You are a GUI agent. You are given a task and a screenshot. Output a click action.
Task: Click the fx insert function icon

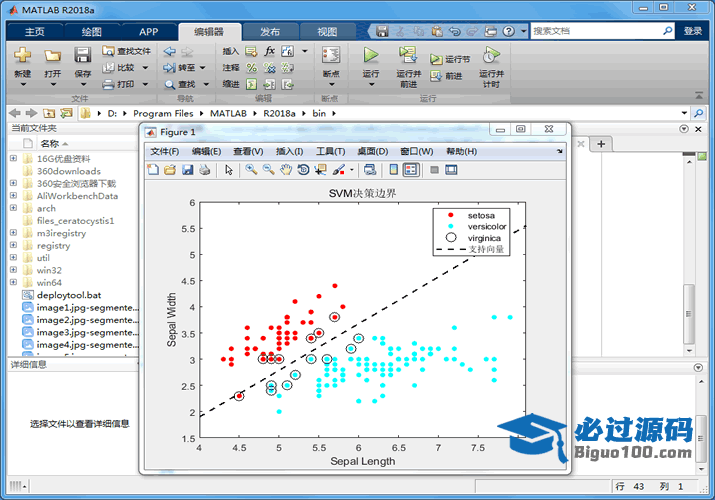coord(269,51)
